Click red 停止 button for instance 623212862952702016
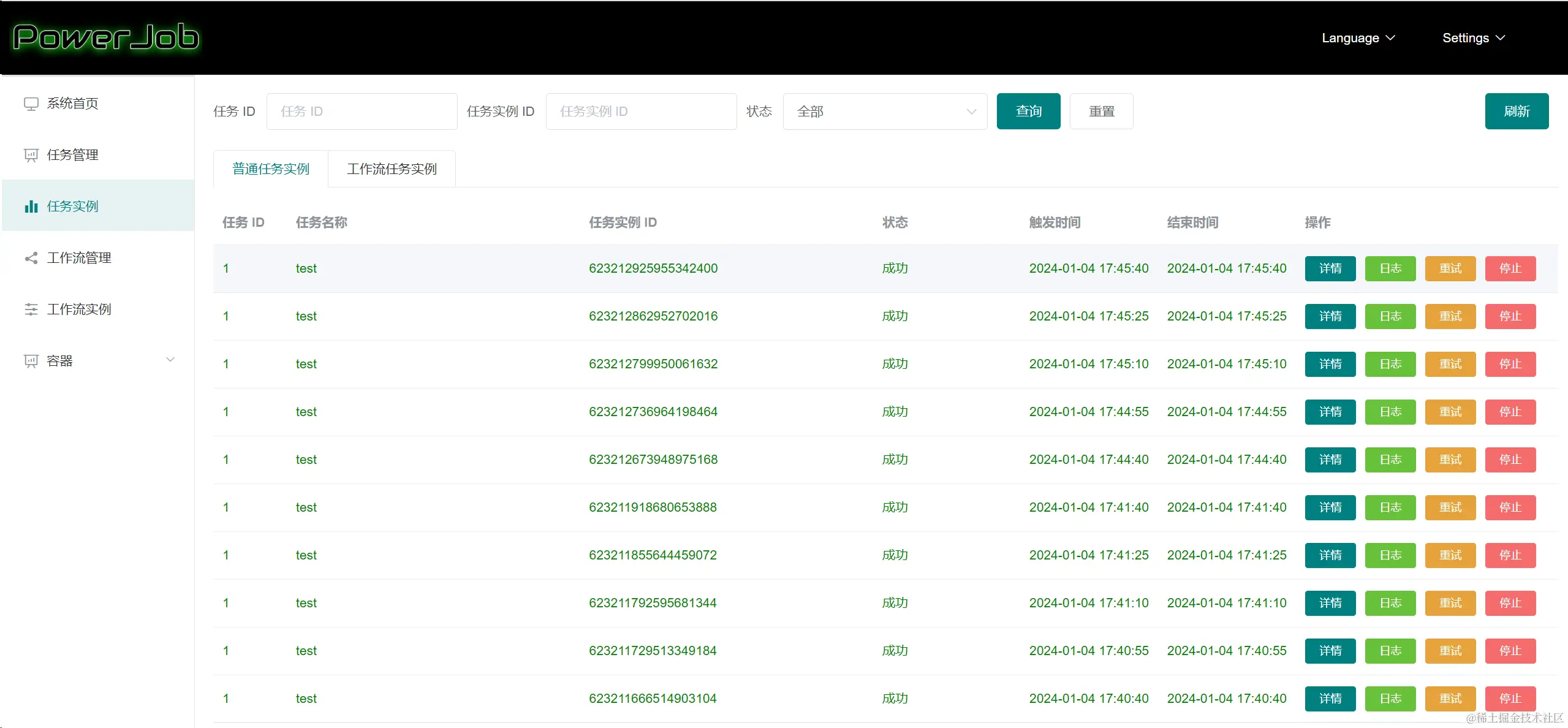 (1510, 316)
